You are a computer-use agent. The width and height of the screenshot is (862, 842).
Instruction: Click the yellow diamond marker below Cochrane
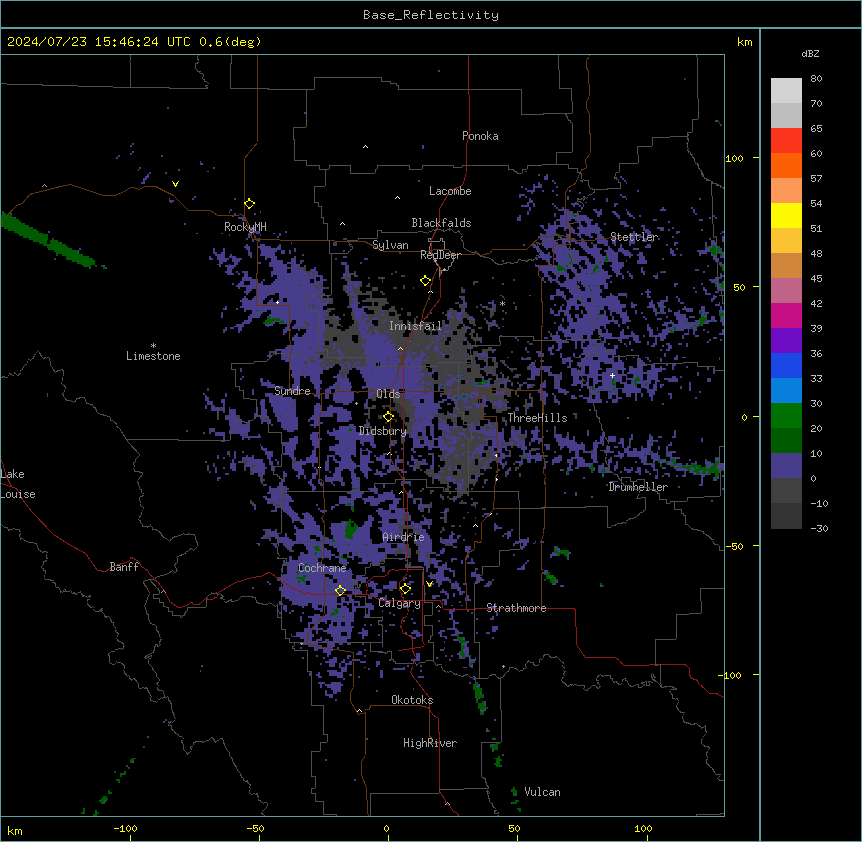[340, 590]
